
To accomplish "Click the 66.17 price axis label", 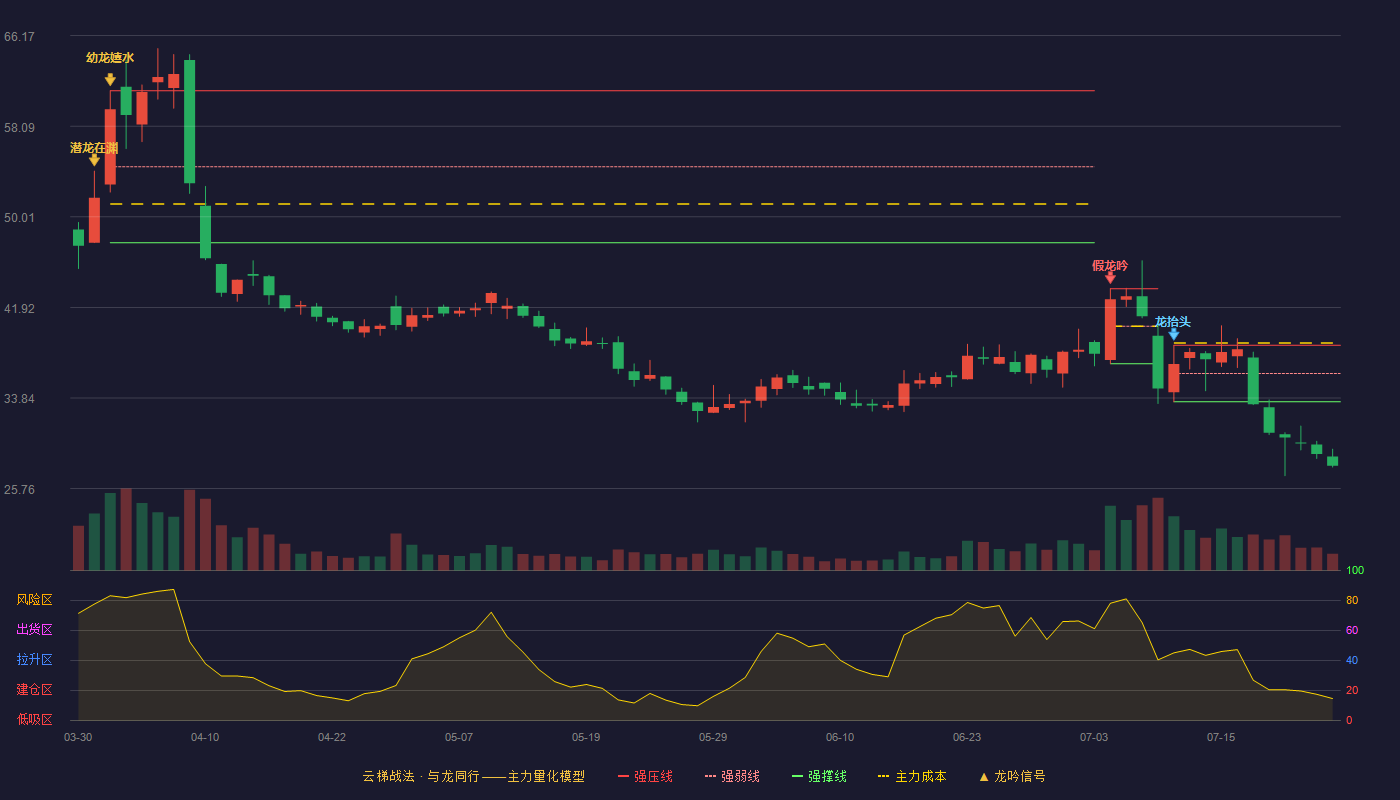I will 19,37.
